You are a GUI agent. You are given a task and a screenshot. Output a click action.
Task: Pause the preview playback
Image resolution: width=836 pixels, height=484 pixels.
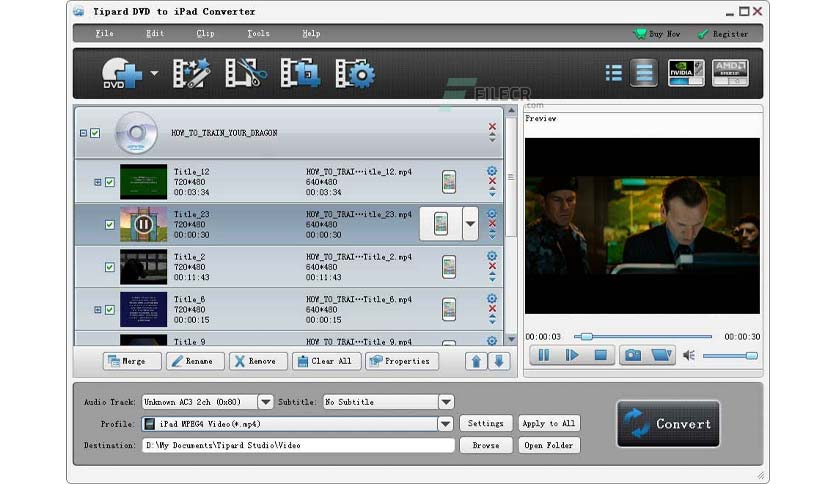pos(544,355)
